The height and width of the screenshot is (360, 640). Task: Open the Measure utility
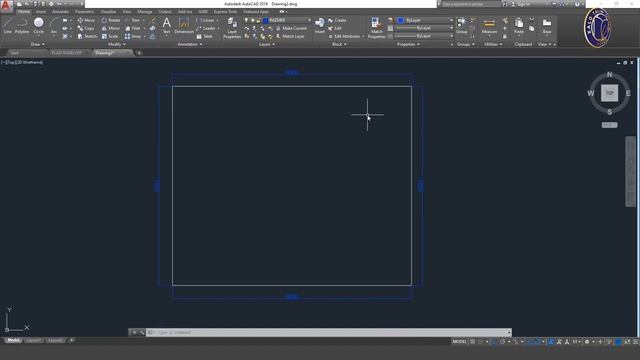[489, 26]
